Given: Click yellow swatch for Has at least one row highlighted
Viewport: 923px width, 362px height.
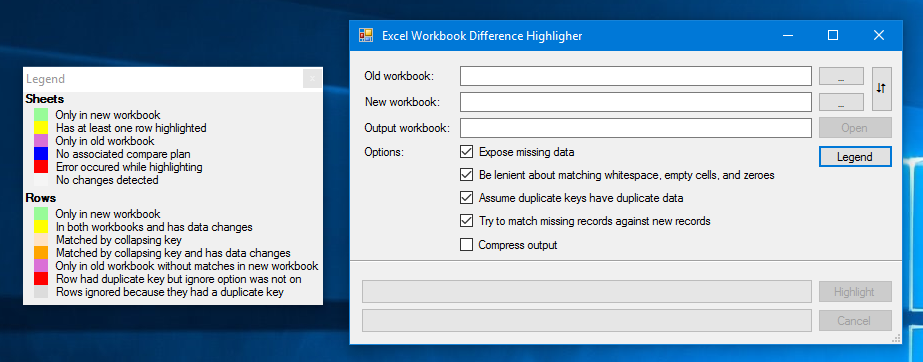Looking at the screenshot, I should tap(41, 127).
